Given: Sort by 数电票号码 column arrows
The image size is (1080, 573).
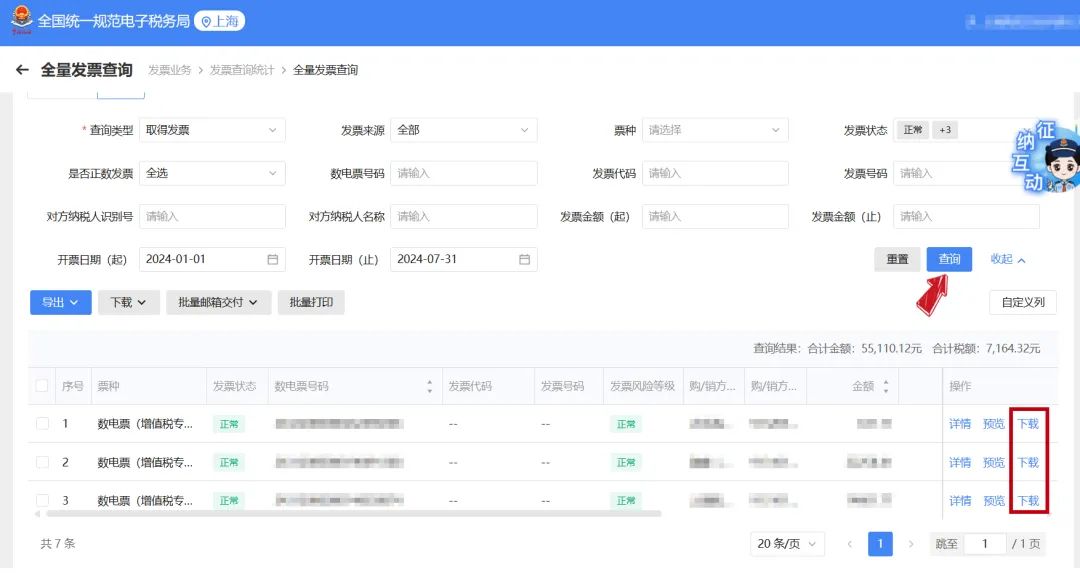Looking at the screenshot, I should tap(430, 386).
